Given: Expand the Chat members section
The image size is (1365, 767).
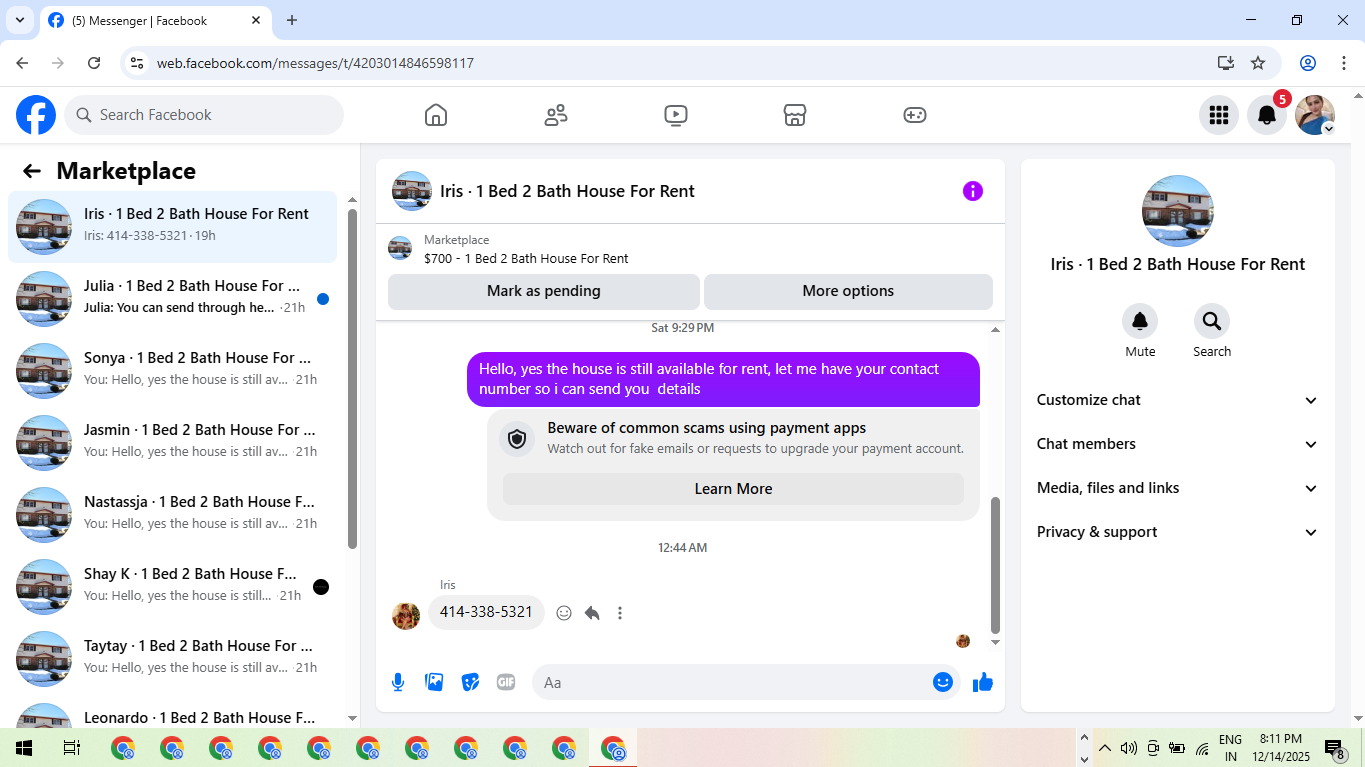Looking at the screenshot, I should (x=1178, y=444).
